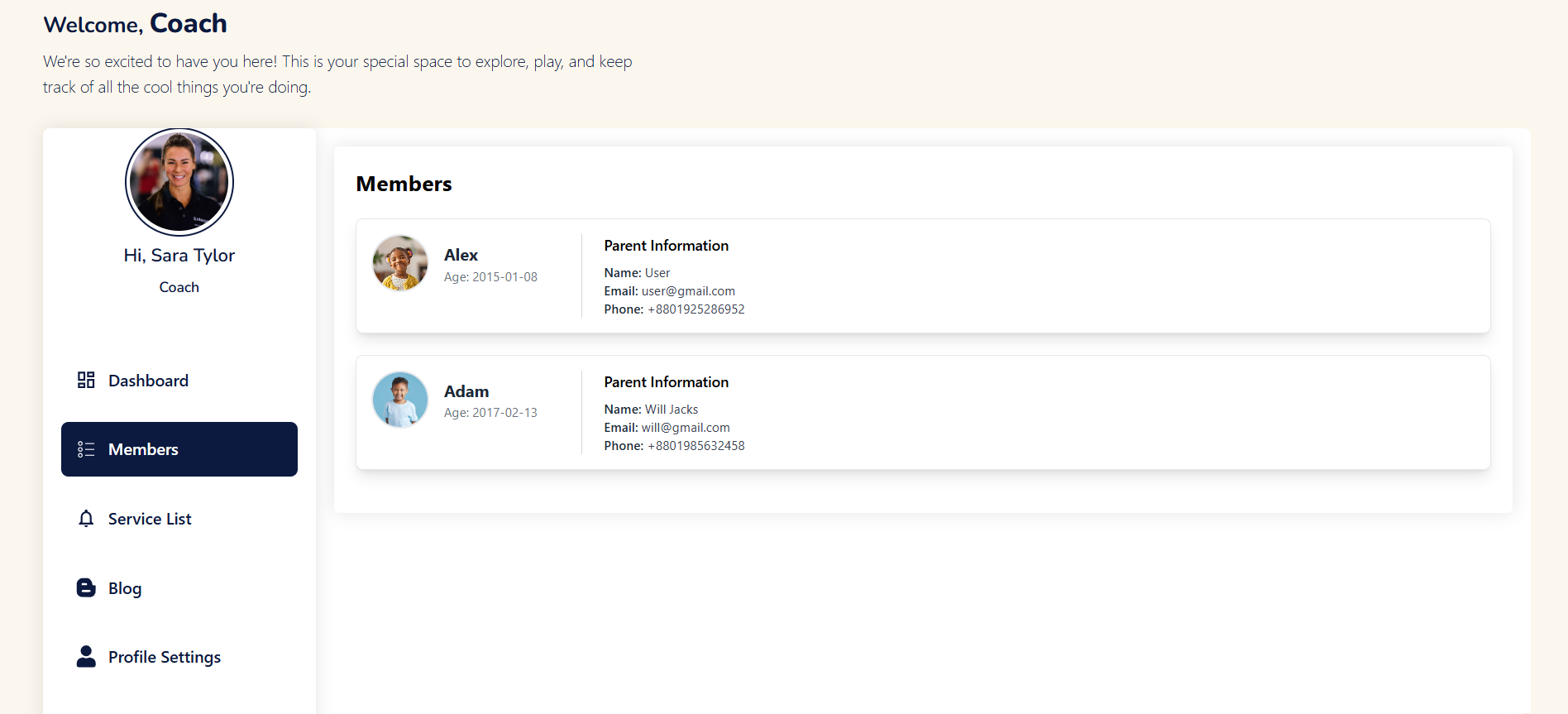Click Alex's age text 2015-01-08
Image resolution: width=1568 pixels, height=714 pixels.
click(504, 277)
